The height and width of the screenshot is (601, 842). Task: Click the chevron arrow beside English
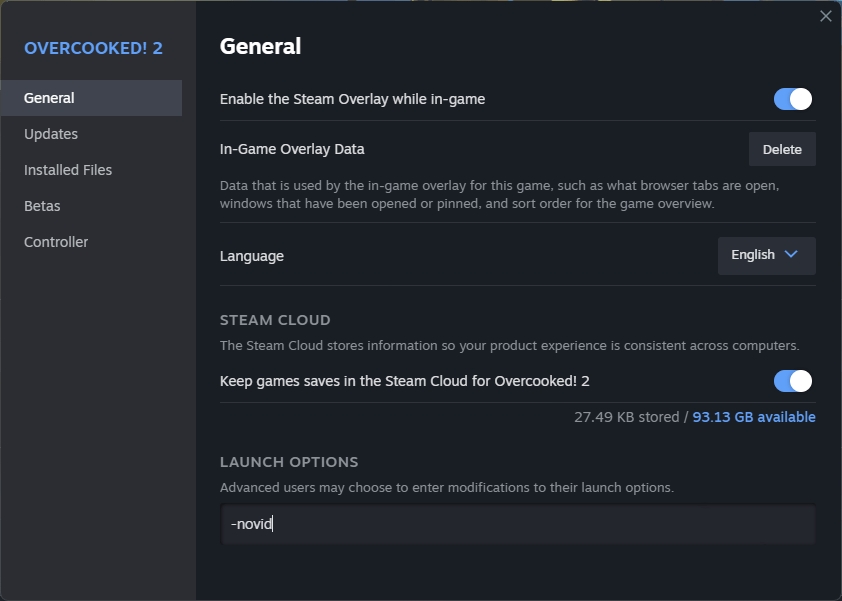click(791, 255)
